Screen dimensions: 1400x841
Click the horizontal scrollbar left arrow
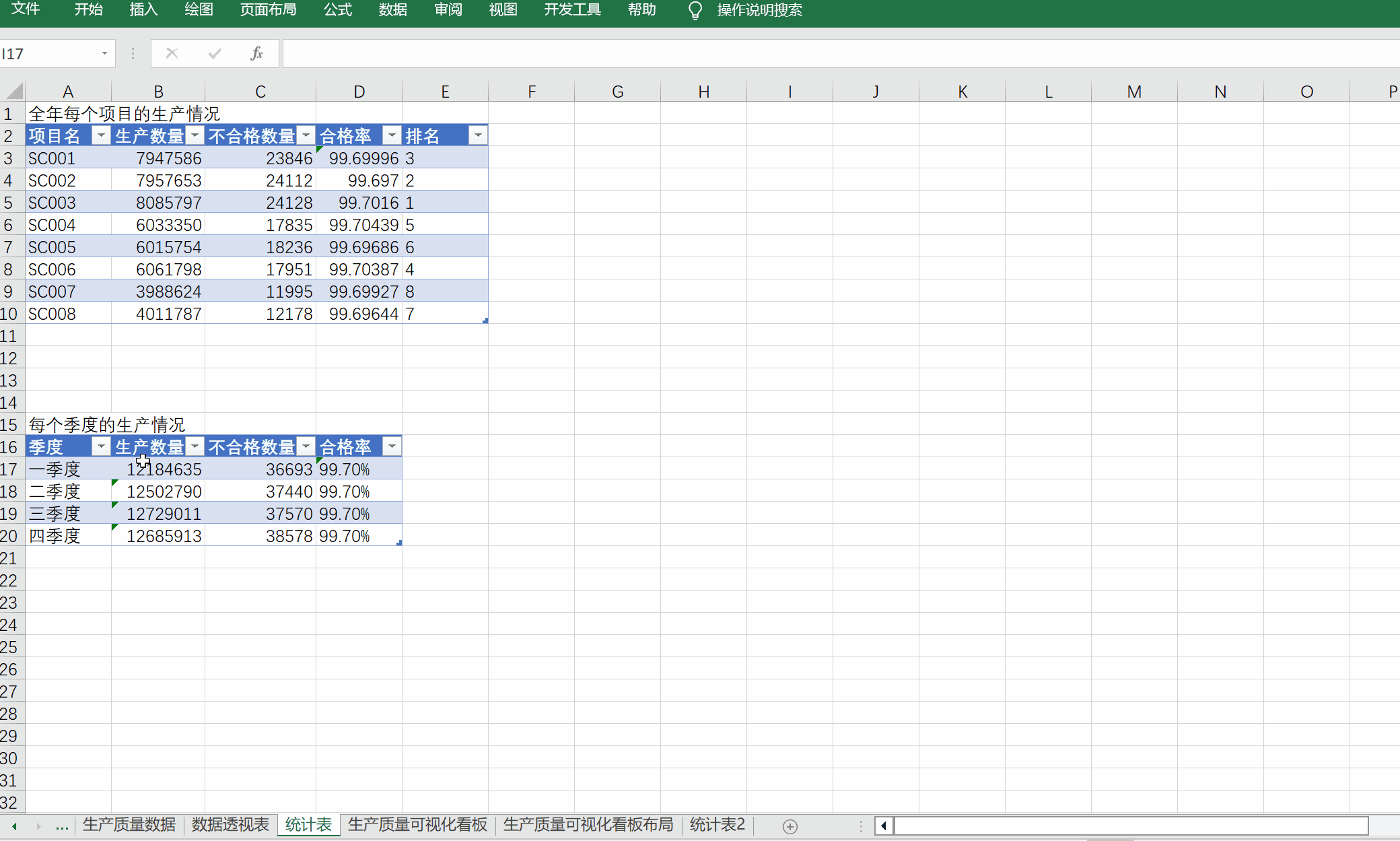coord(884,826)
